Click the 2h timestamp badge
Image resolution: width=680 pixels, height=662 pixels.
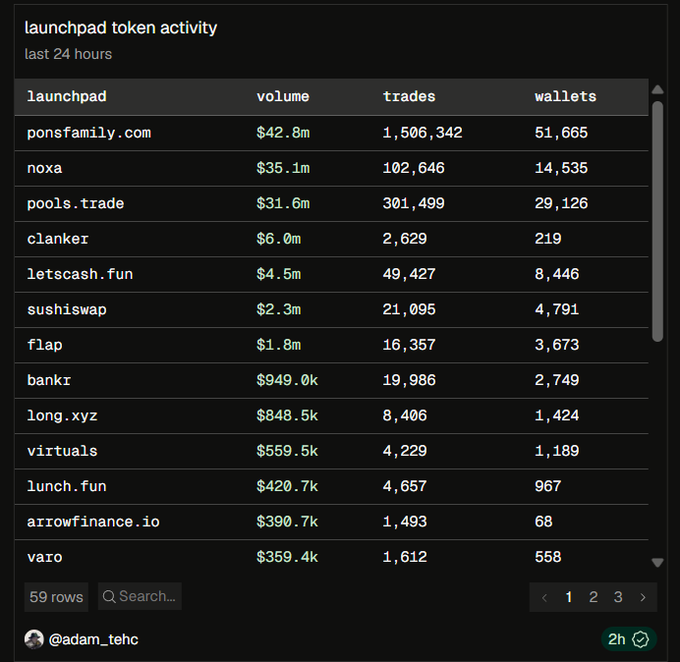tap(629, 639)
